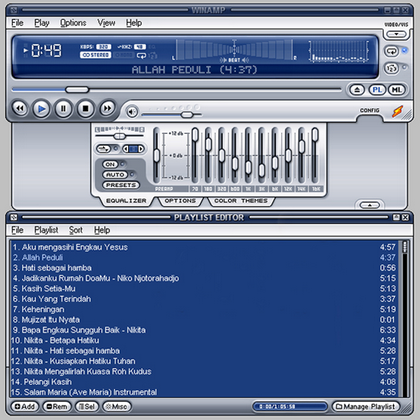Click the lightning bolt Winamp icon
Viewport: 420px width, 420px height.
pos(397,111)
